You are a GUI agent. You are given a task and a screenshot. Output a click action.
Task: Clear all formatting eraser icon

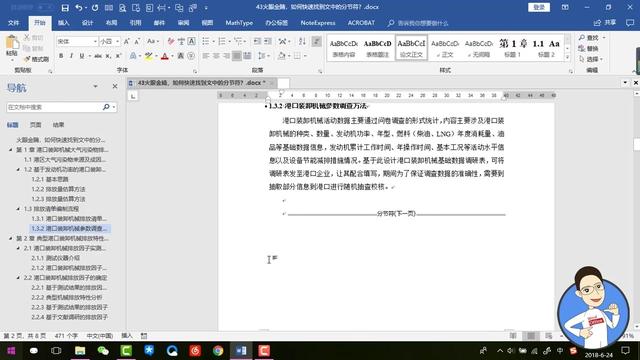[x=171, y=41]
